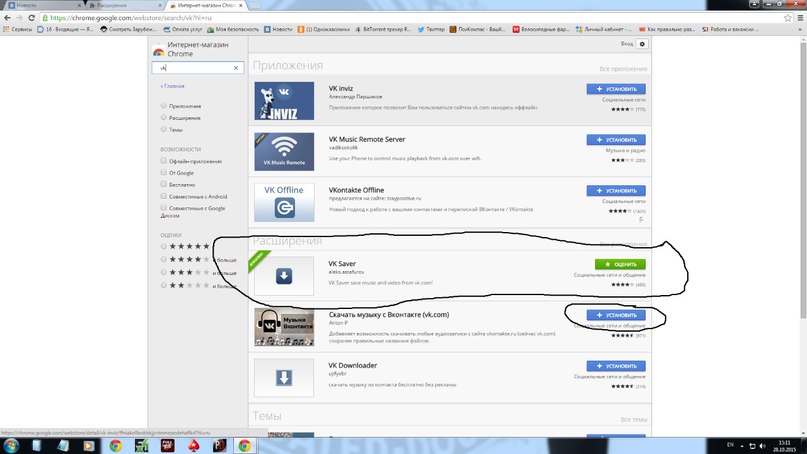
Task: Open the PowerPoint taskbar icon
Action: point(220,446)
